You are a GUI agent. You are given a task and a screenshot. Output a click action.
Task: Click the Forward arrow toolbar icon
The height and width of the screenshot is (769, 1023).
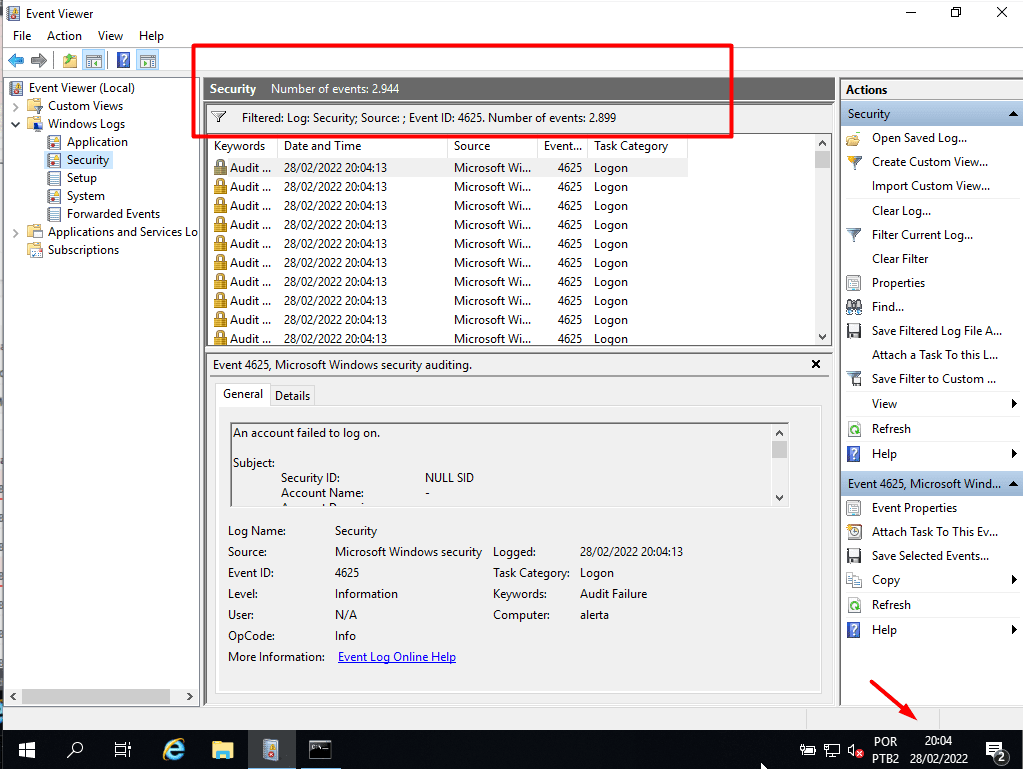(39, 61)
